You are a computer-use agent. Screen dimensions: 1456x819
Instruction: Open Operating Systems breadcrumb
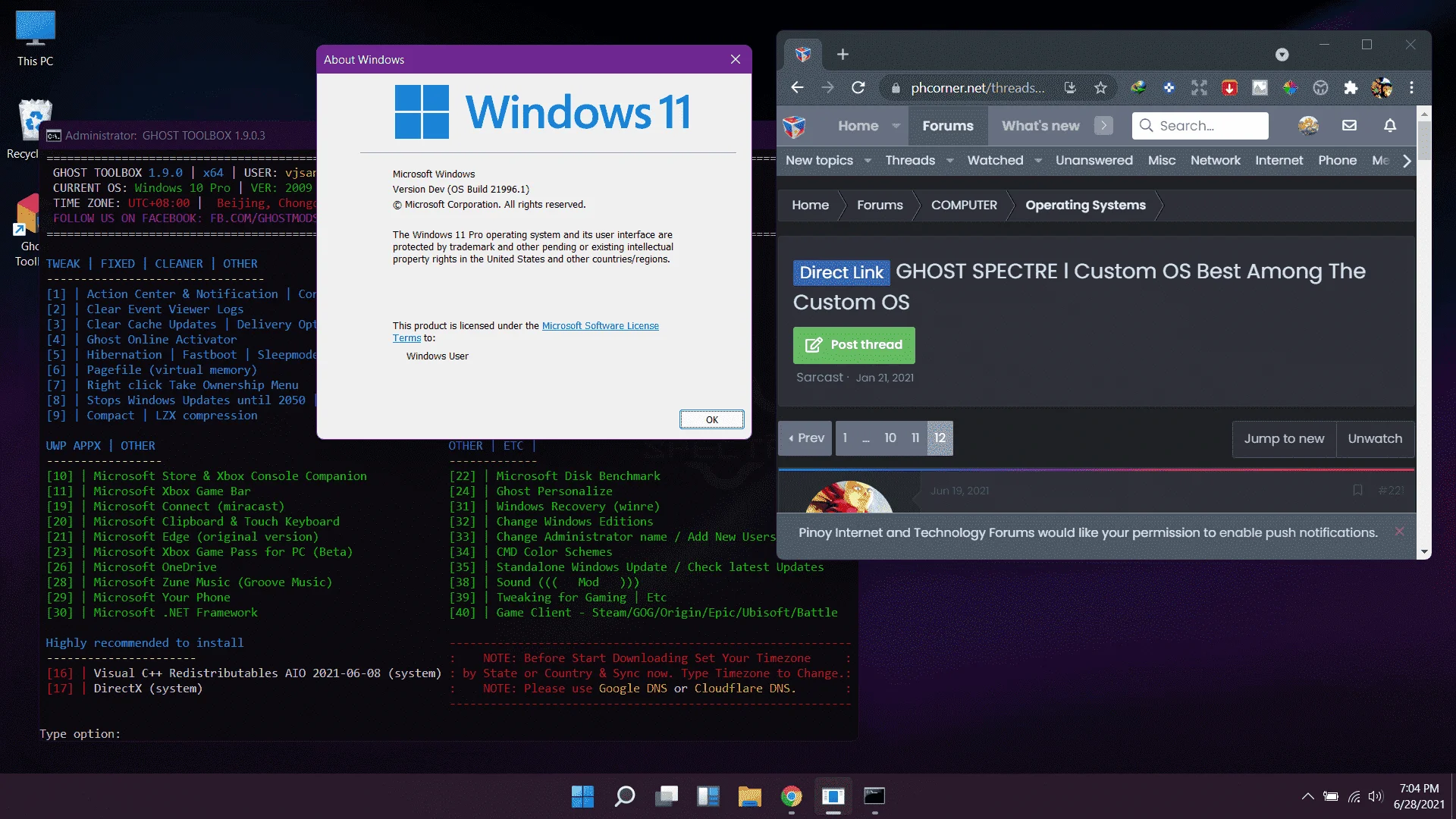pyautogui.click(x=1085, y=206)
